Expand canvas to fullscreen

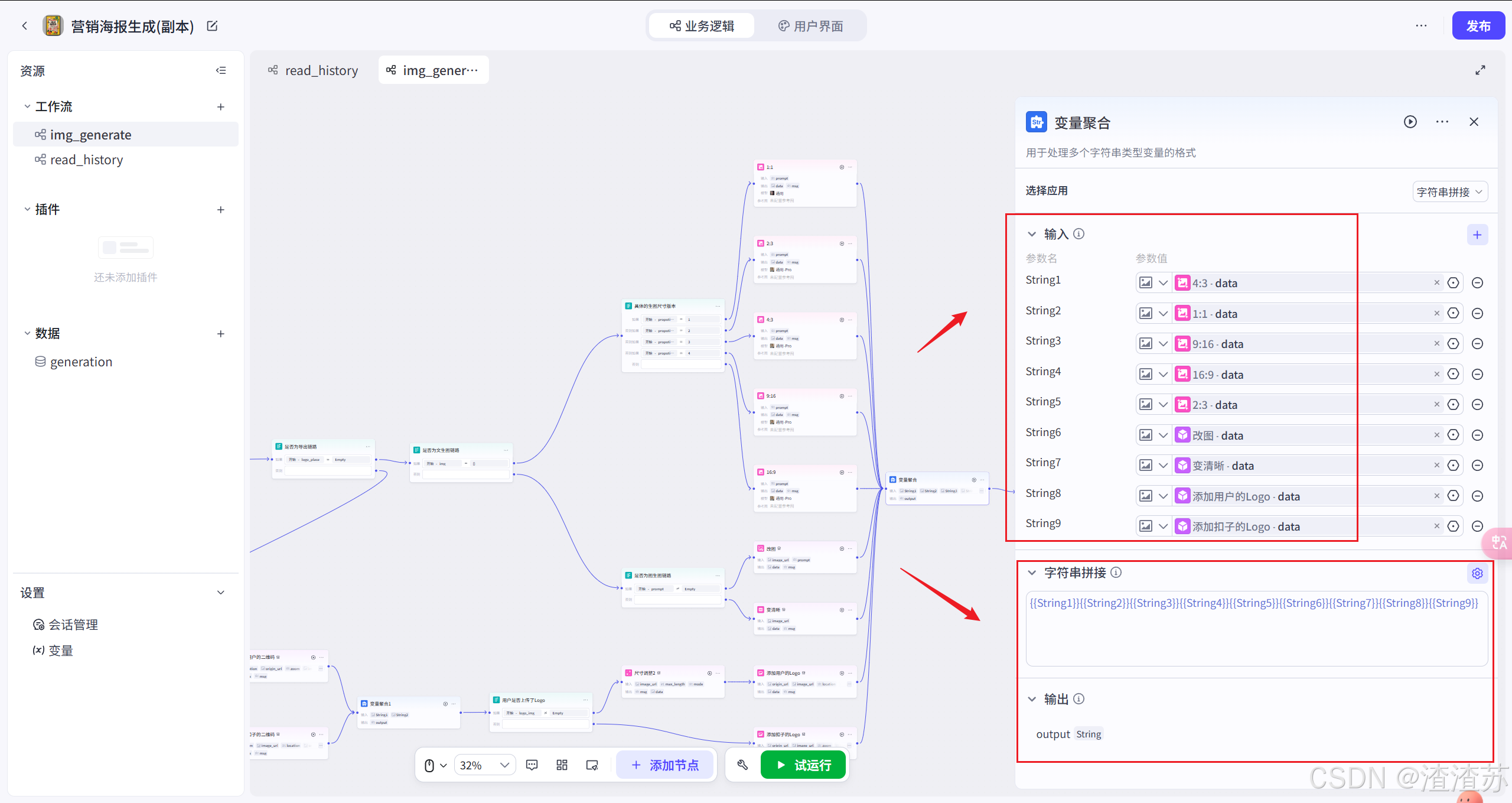point(1480,70)
